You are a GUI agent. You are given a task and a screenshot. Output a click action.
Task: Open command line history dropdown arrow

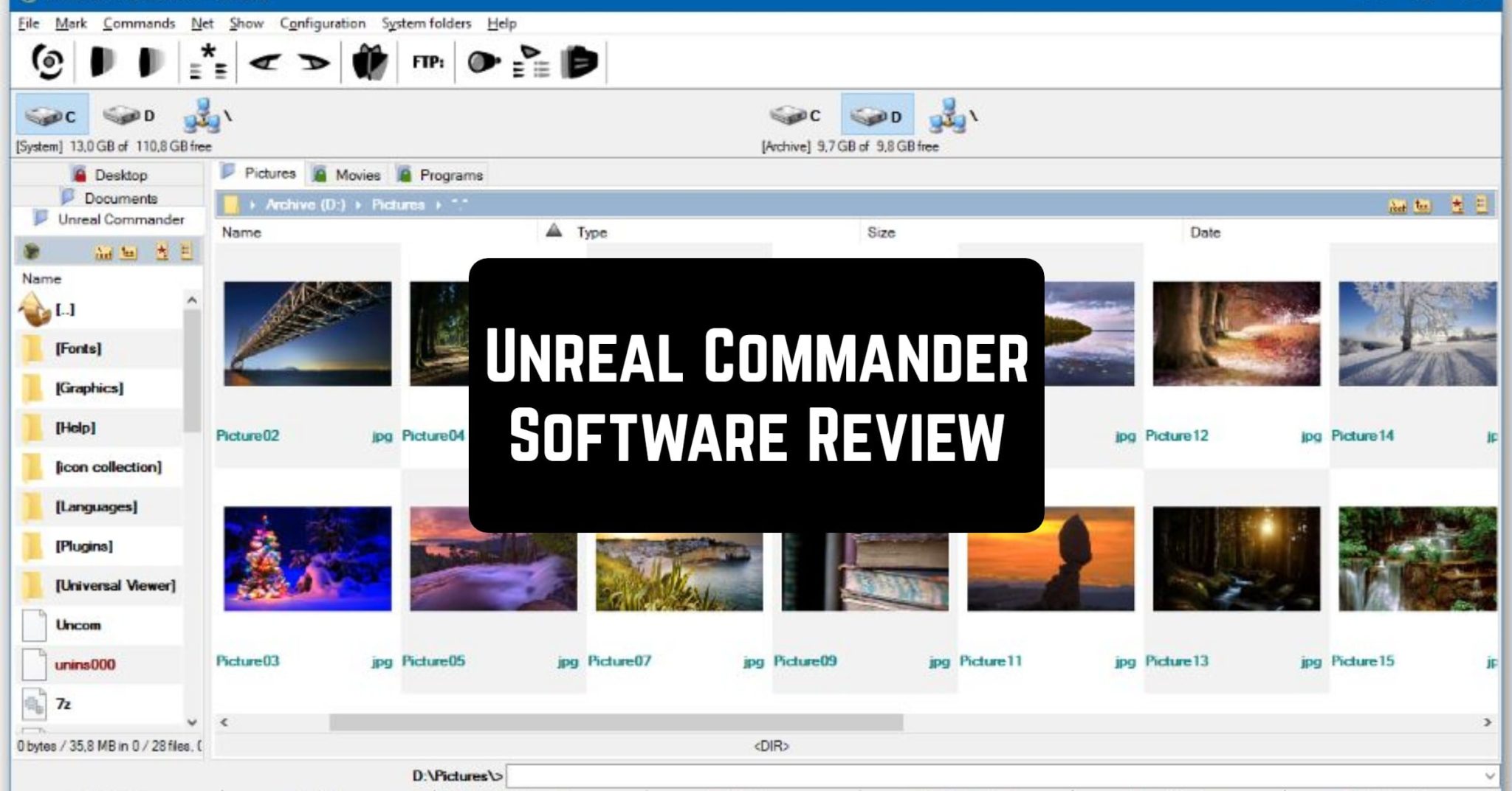(1489, 776)
